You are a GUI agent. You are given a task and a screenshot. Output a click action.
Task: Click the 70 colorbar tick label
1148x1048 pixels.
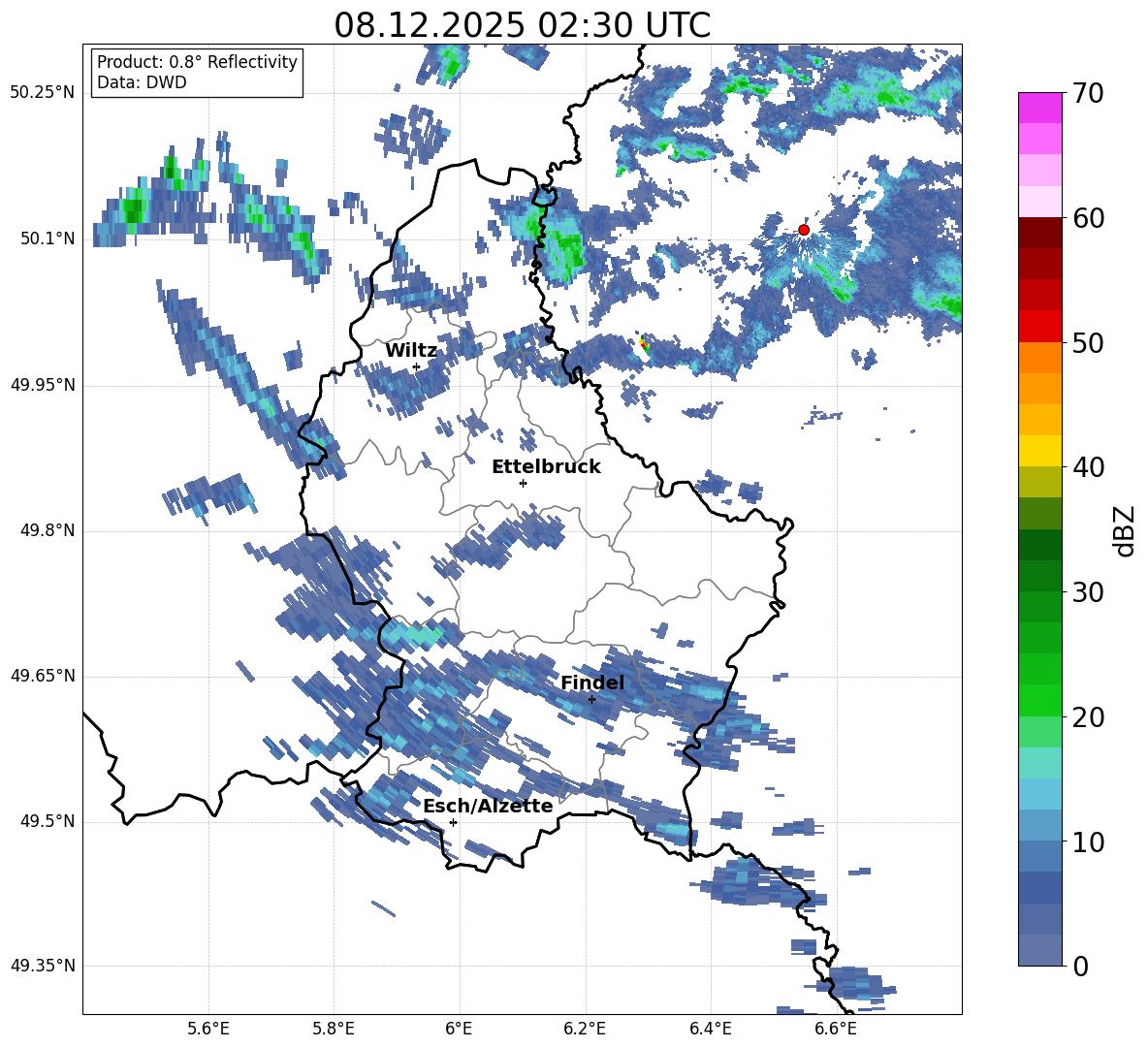click(1087, 93)
